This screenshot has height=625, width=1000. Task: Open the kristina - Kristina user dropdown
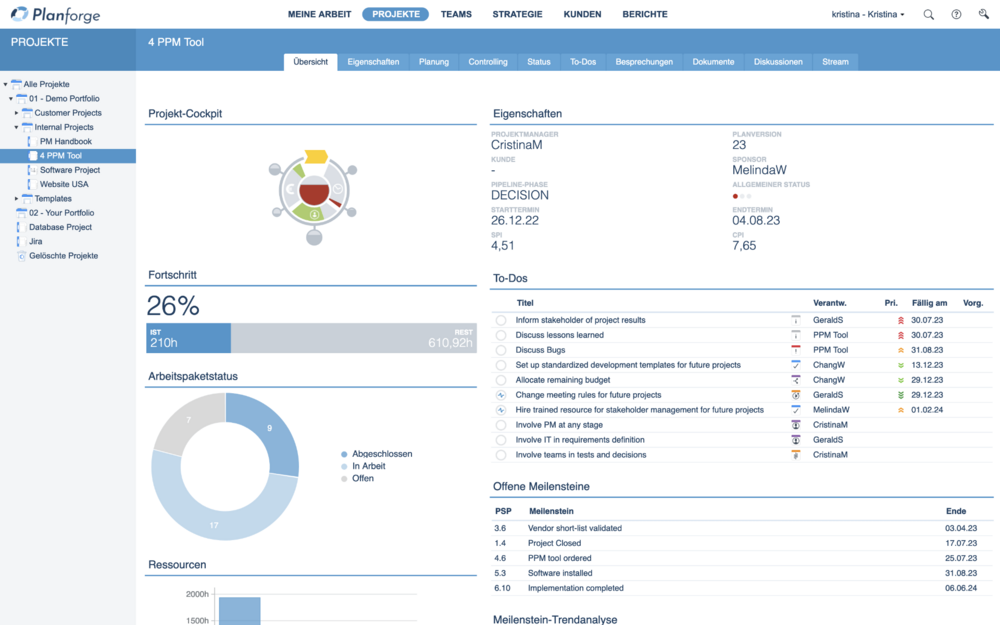867,15
